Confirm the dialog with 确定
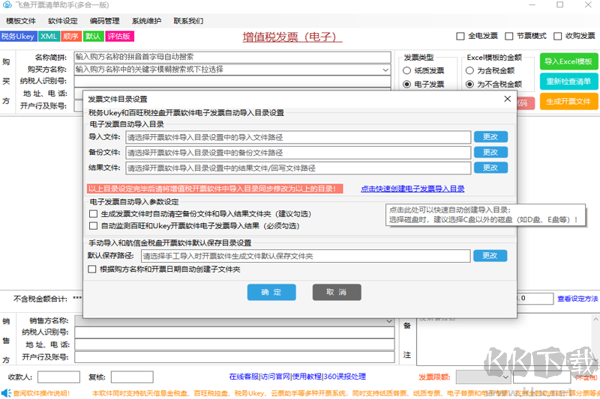This screenshot has width=600, height=399. tap(271, 292)
